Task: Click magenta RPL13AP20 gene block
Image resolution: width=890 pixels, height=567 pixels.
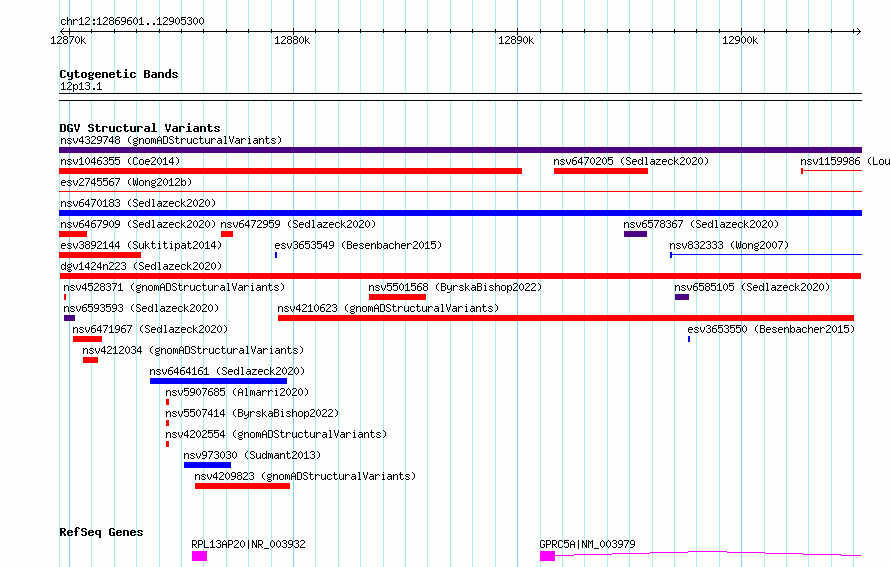Action: (x=199, y=556)
